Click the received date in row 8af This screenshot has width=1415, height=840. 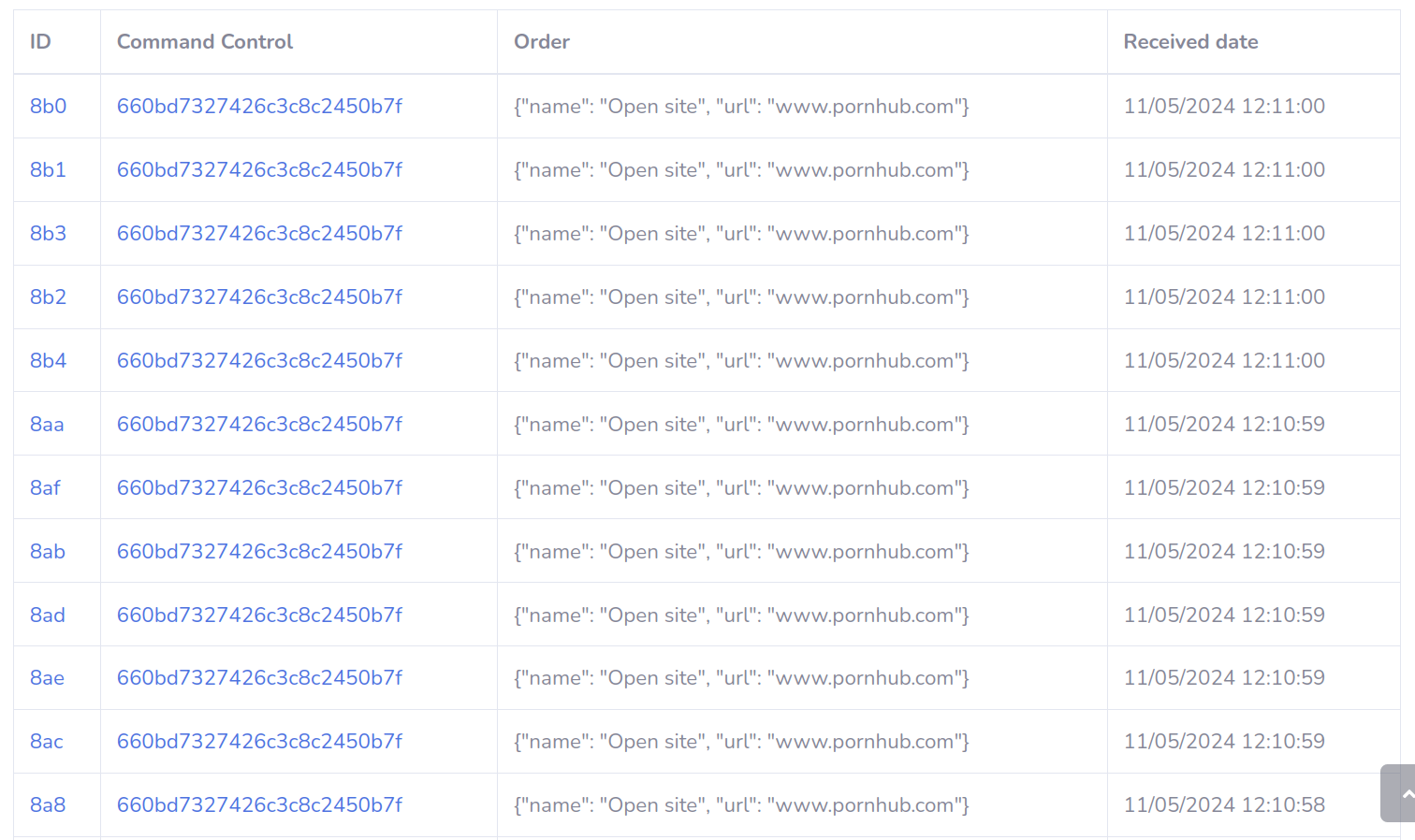(x=1224, y=488)
